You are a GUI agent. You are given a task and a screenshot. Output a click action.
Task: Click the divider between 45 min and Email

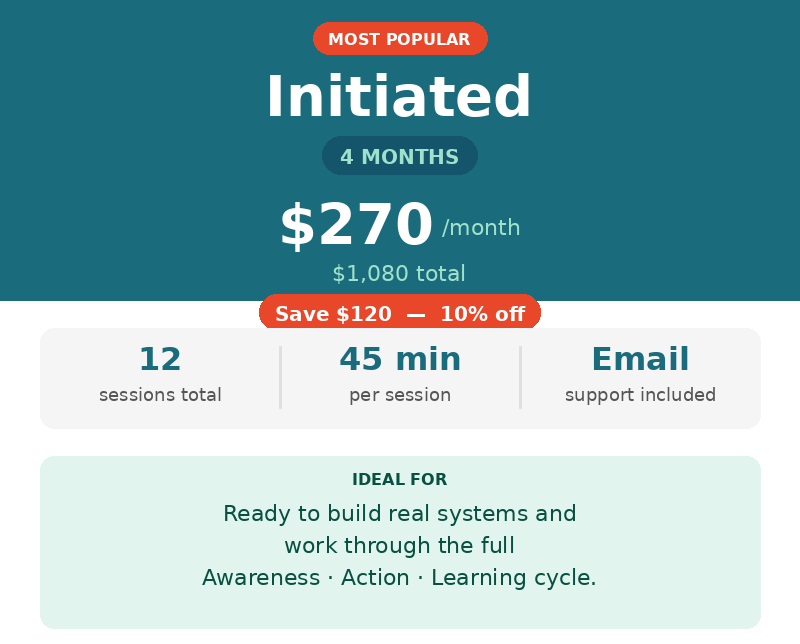tap(520, 377)
